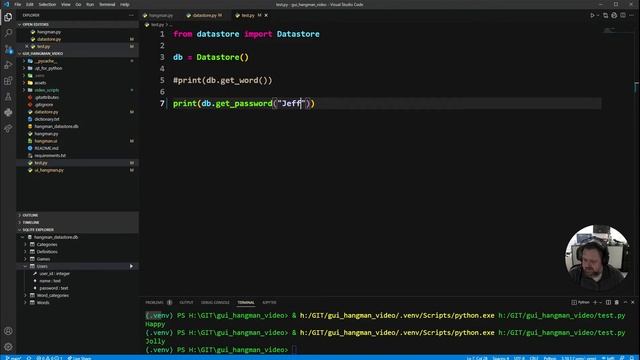
Task: Click Live Share in status bar
Action: click(x=79, y=358)
